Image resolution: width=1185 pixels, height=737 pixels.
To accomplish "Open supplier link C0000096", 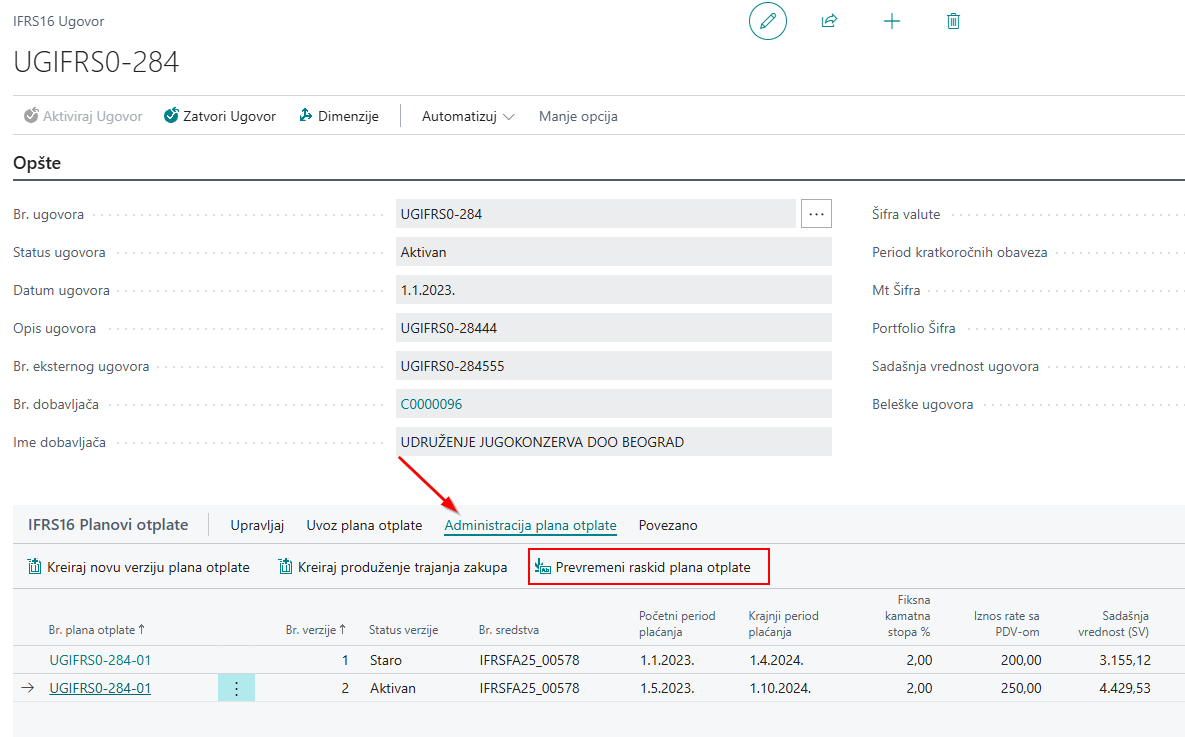I will (x=432, y=404).
